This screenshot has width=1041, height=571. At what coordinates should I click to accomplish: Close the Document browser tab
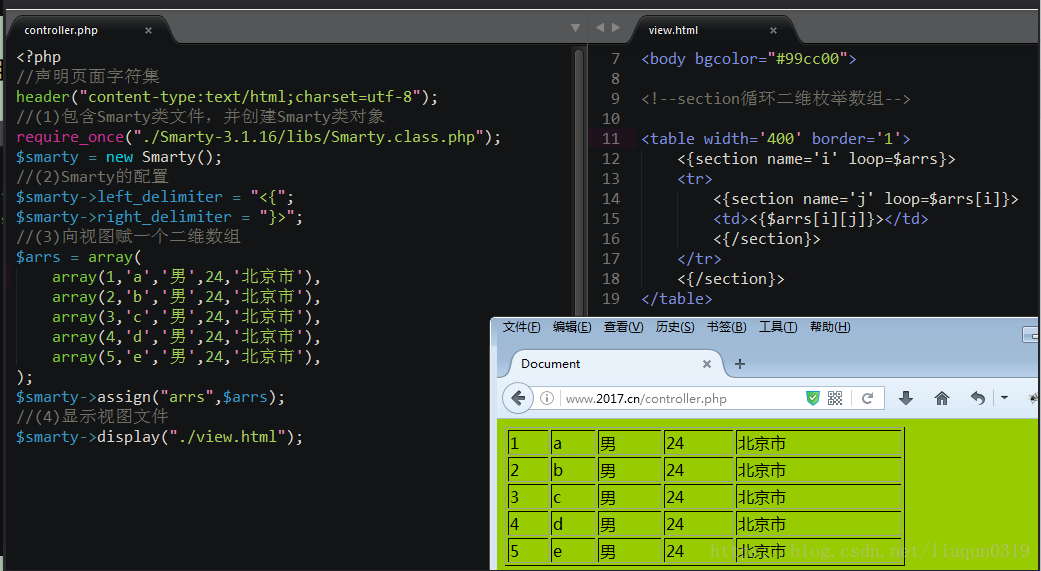pyautogui.click(x=706, y=364)
